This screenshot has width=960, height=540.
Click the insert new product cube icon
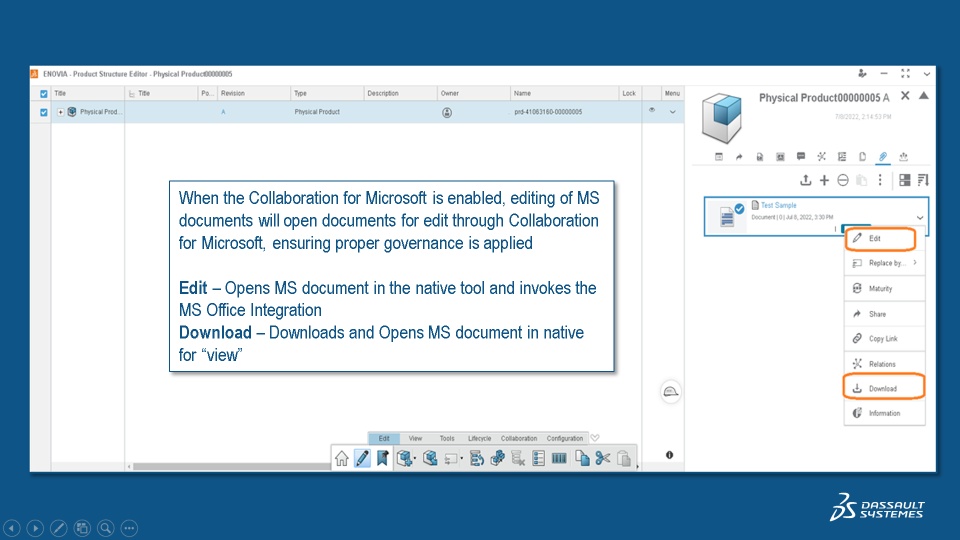pos(403,458)
